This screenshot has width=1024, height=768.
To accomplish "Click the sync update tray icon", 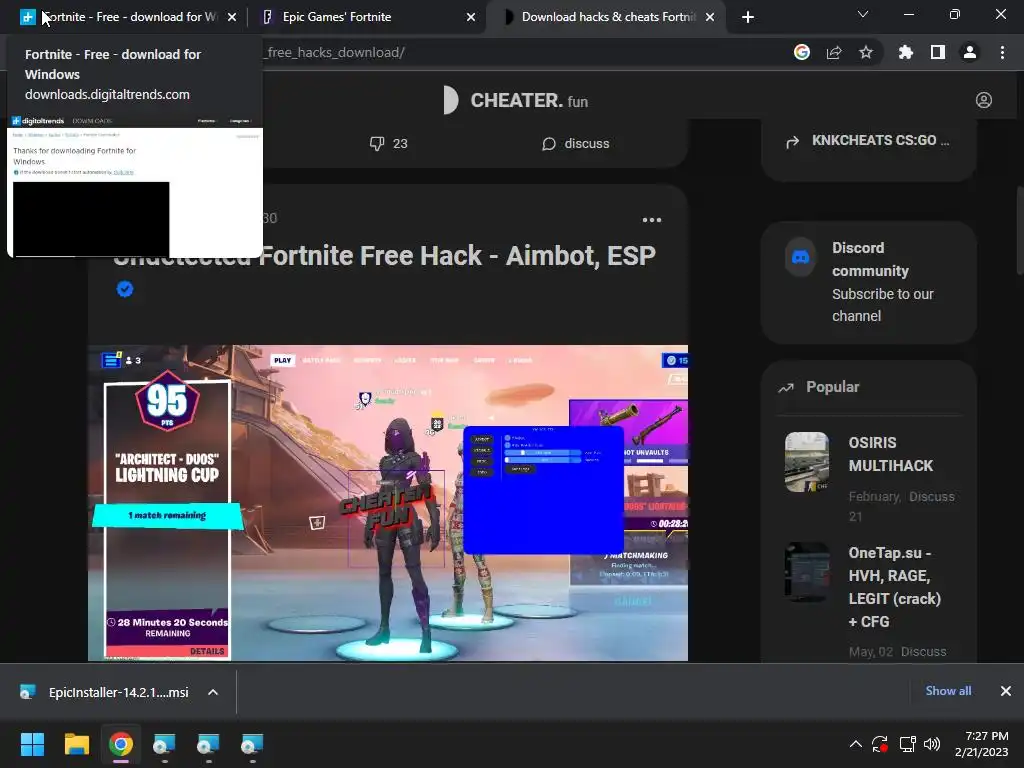I will 880,744.
